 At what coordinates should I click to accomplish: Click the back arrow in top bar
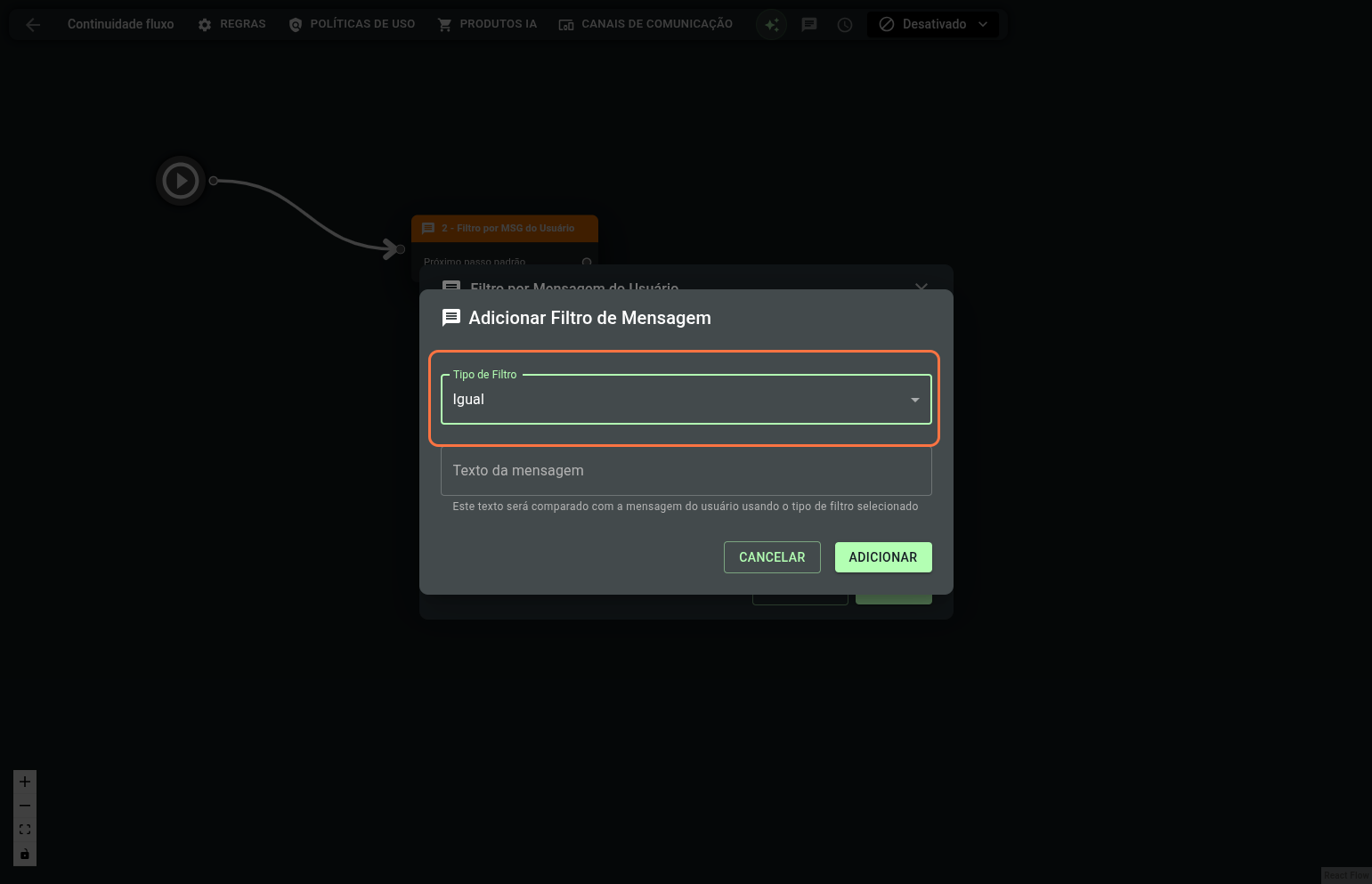click(x=34, y=25)
